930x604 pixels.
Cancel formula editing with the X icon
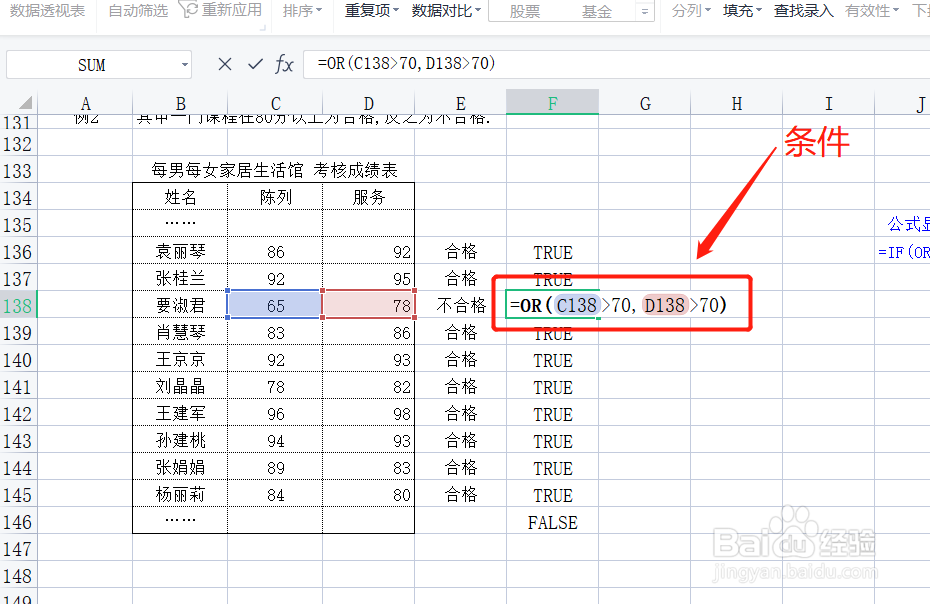coord(224,63)
